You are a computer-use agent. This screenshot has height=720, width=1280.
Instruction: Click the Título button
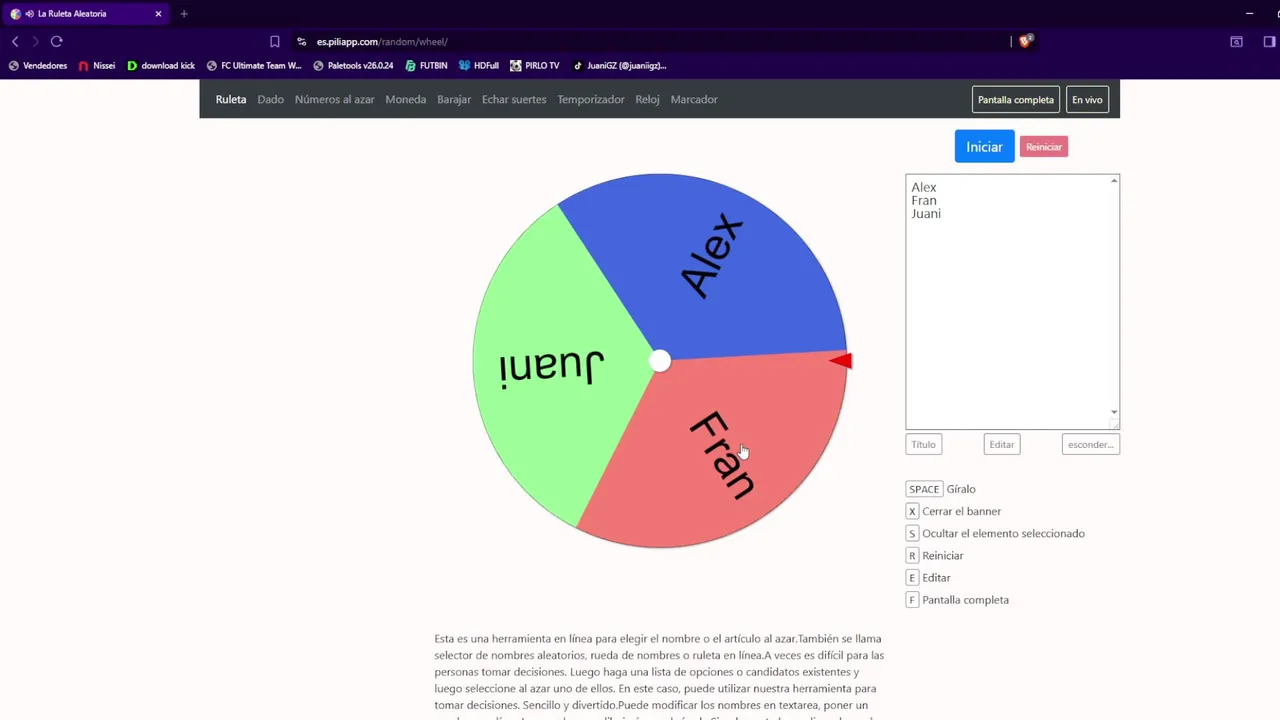click(x=924, y=445)
